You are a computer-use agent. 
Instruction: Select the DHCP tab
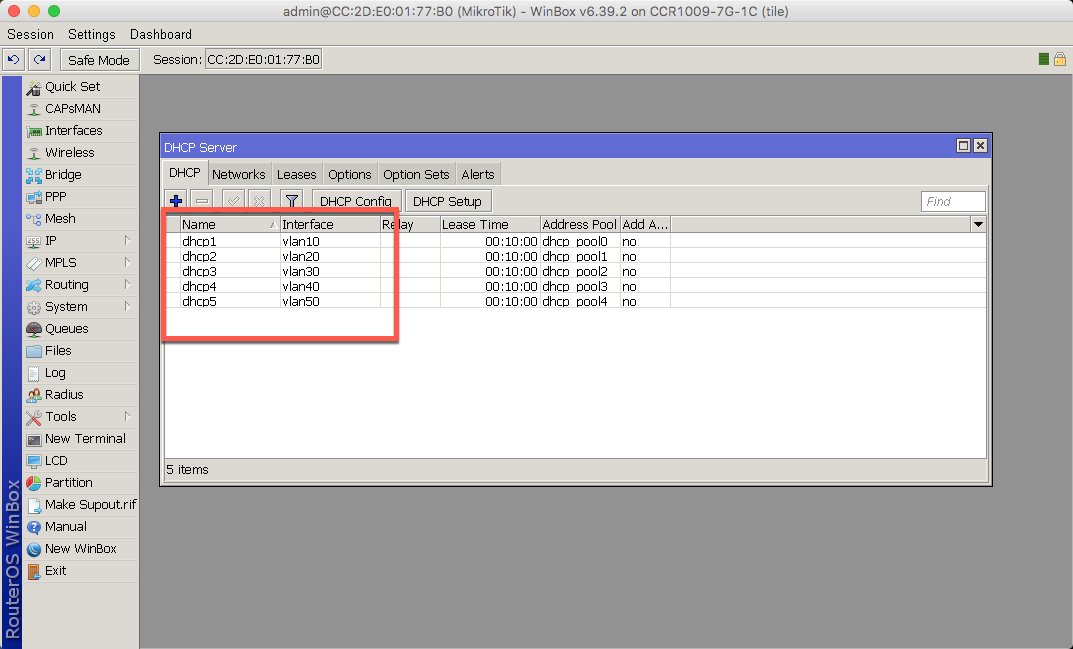click(185, 173)
